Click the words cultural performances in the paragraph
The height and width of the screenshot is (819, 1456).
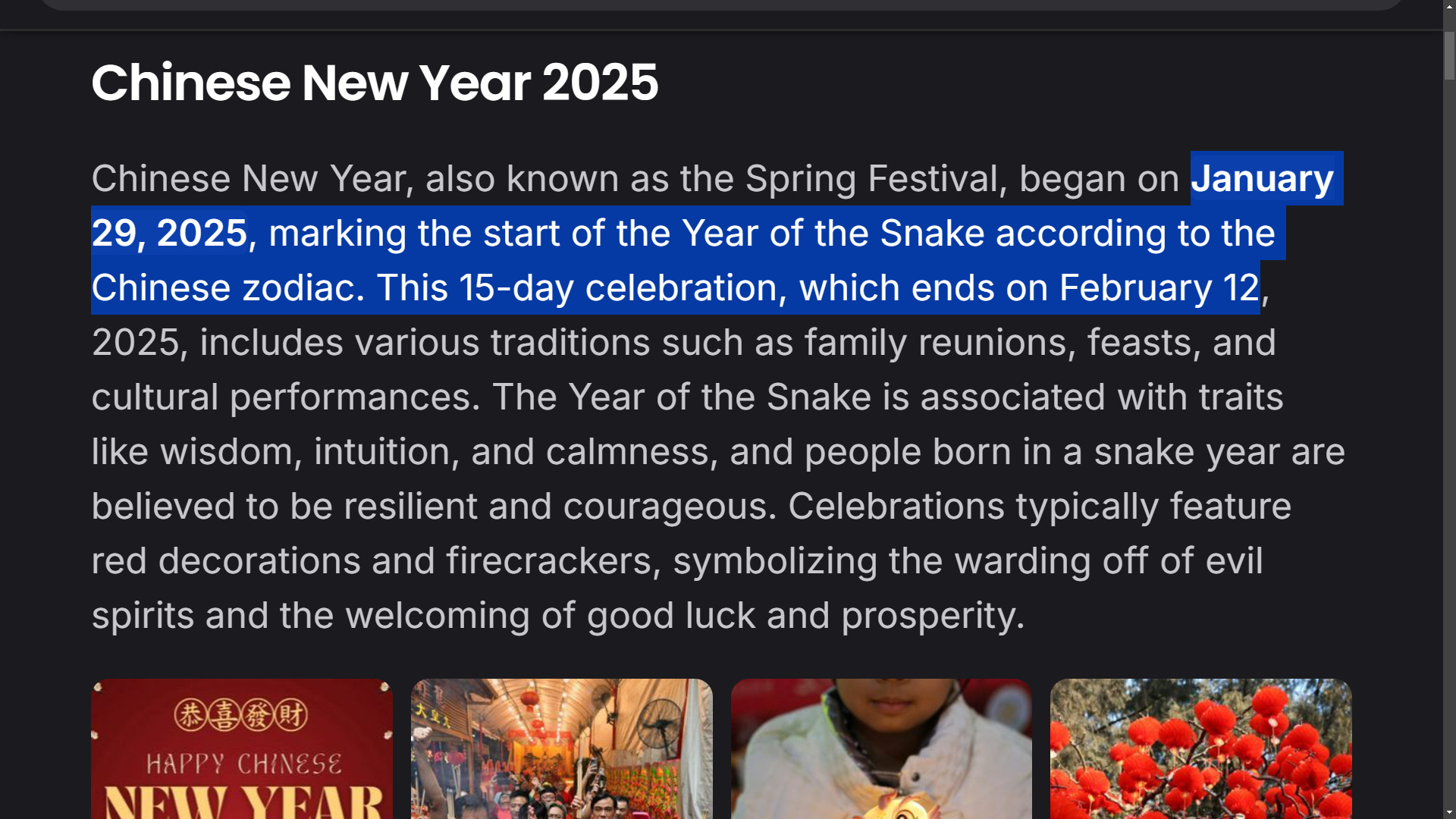(x=285, y=397)
